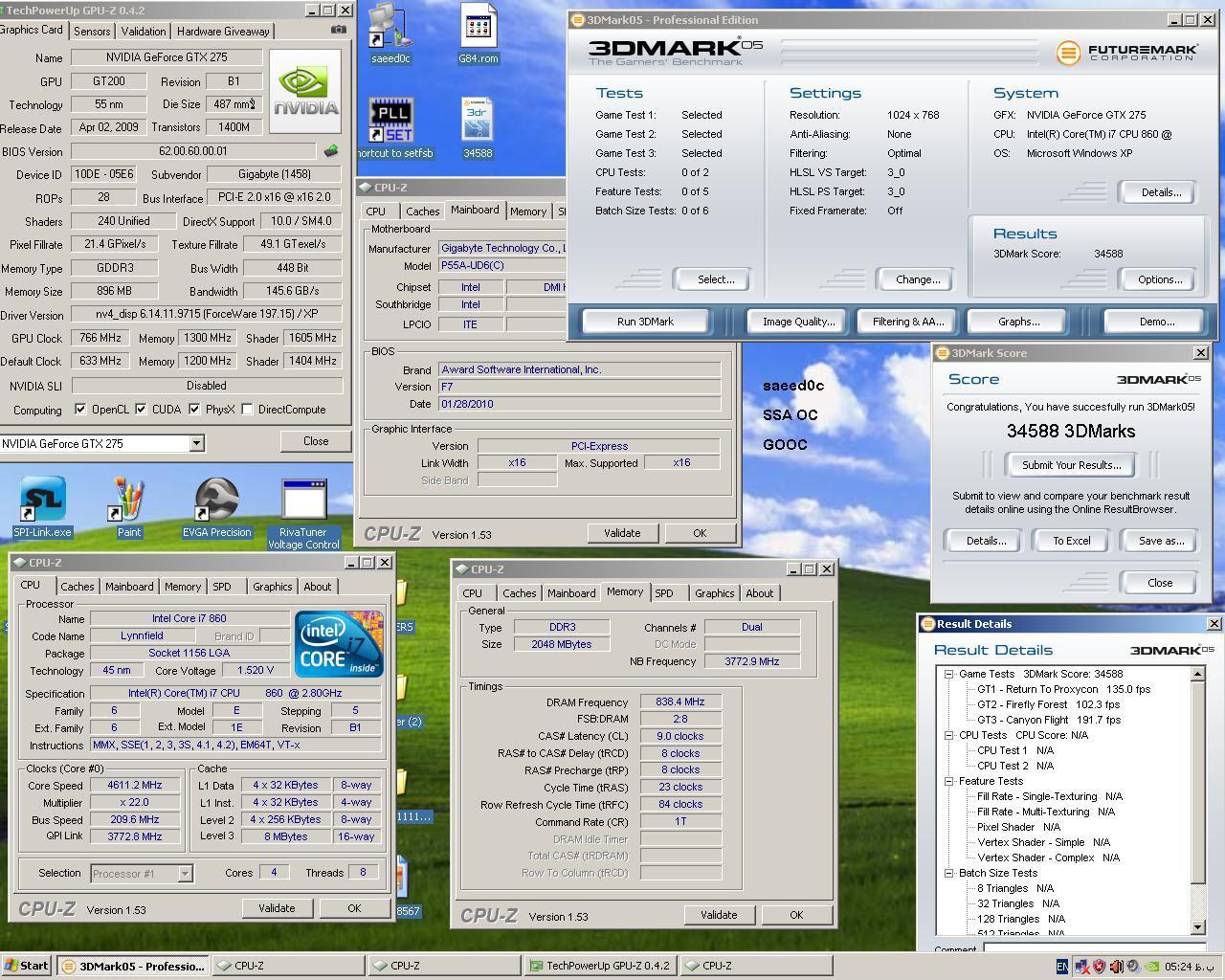Select GT1 Return To Proxycon row
The width and height of the screenshot is (1225, 980).
click(x=1063, y=689)
